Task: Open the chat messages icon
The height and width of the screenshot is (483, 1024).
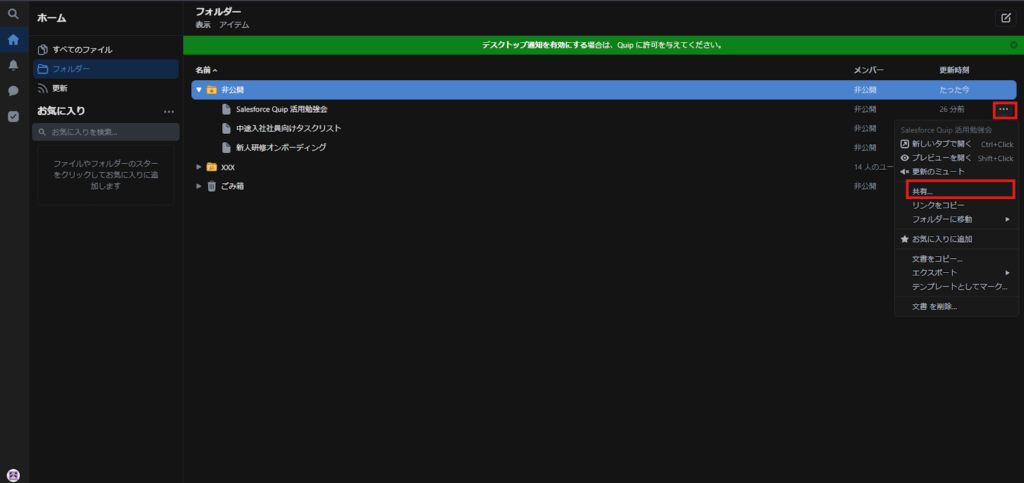Action: (x=13, y=90)
